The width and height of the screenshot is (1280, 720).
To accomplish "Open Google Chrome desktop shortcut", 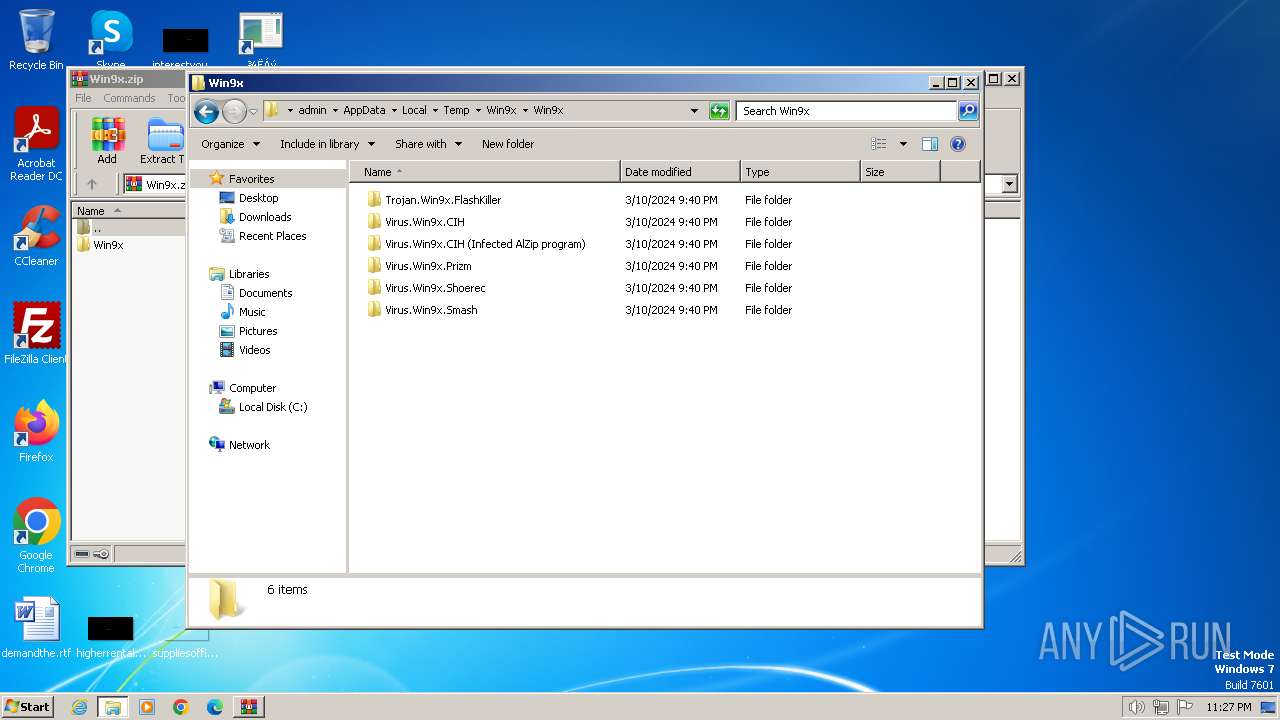I will (36, 536).
